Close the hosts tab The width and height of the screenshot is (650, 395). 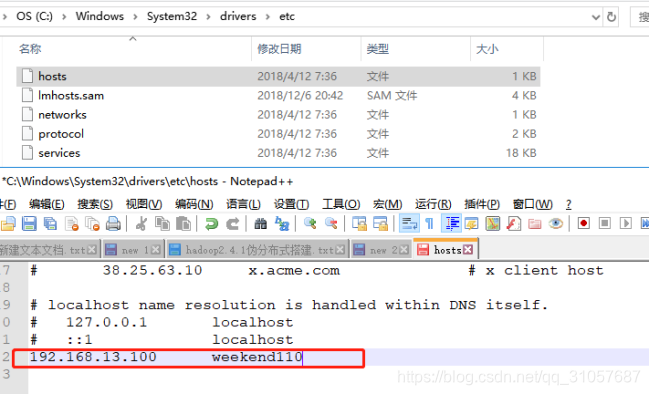pos(468,250)
